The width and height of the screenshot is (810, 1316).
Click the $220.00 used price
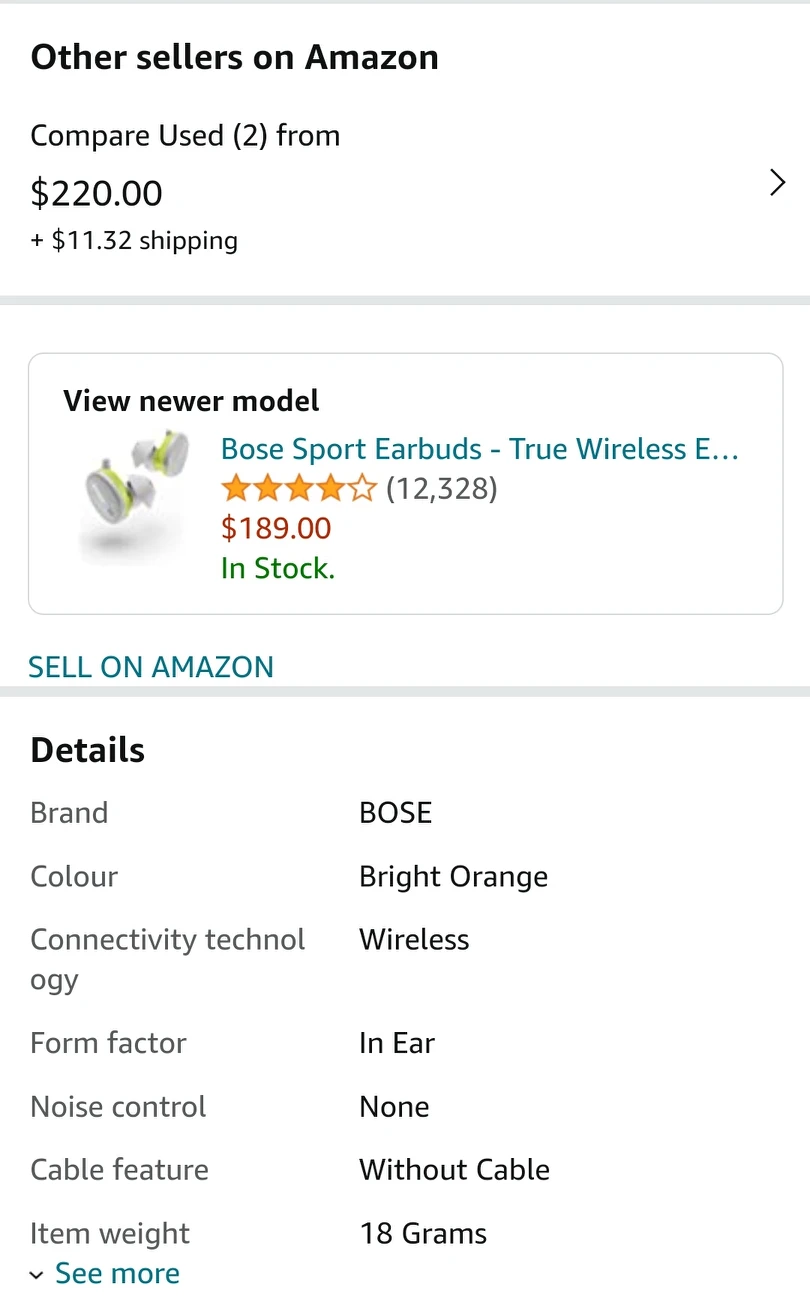pyautogui.click(x=96, y=193)
